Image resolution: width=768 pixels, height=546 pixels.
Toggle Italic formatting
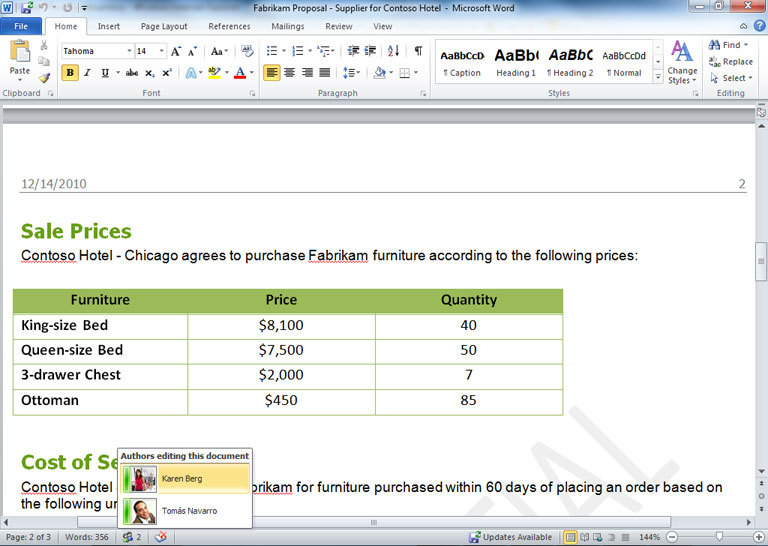(87, 73)
